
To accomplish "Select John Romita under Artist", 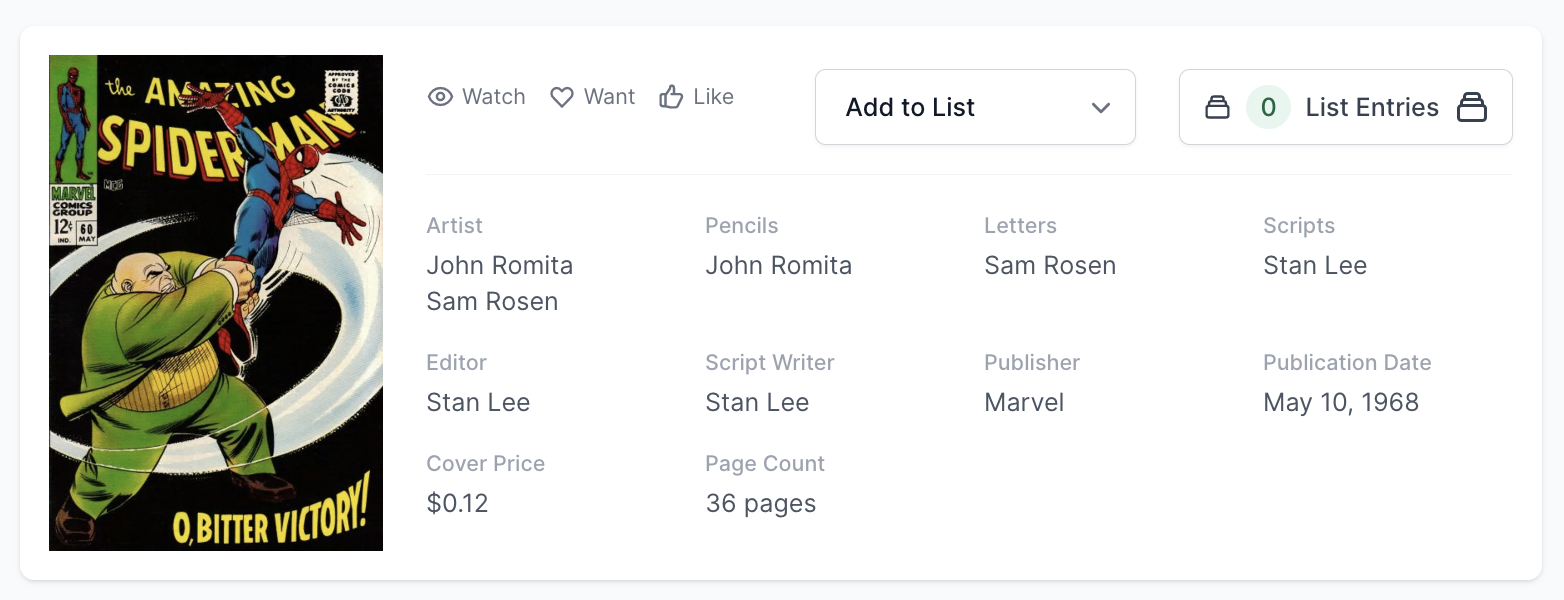I will click(x=500, y=266).
